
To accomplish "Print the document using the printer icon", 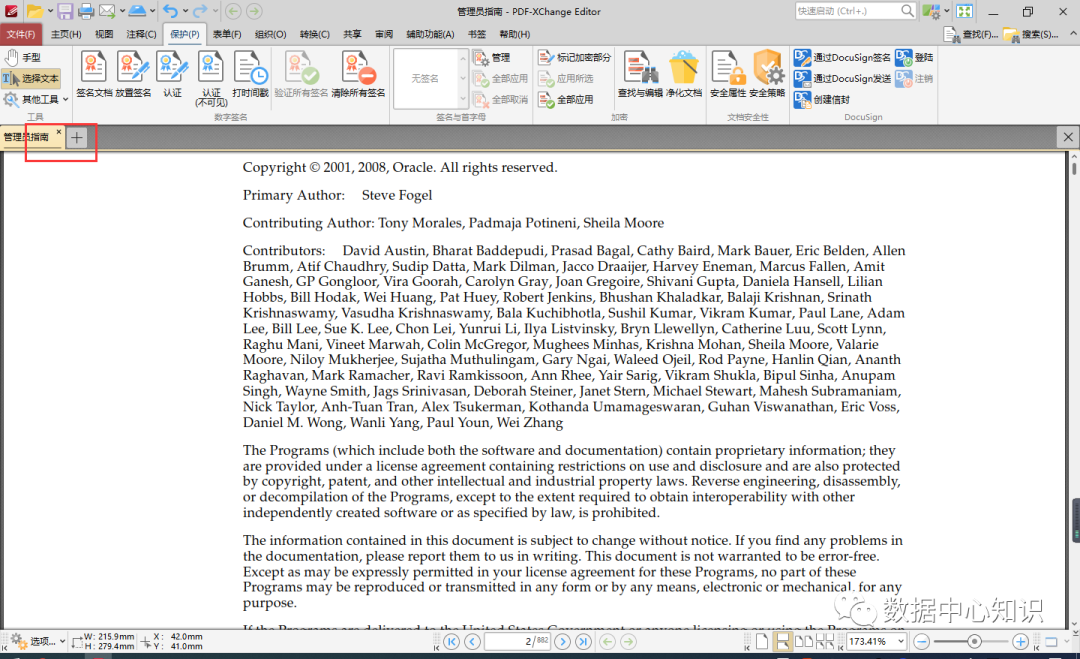I will 86,11.
